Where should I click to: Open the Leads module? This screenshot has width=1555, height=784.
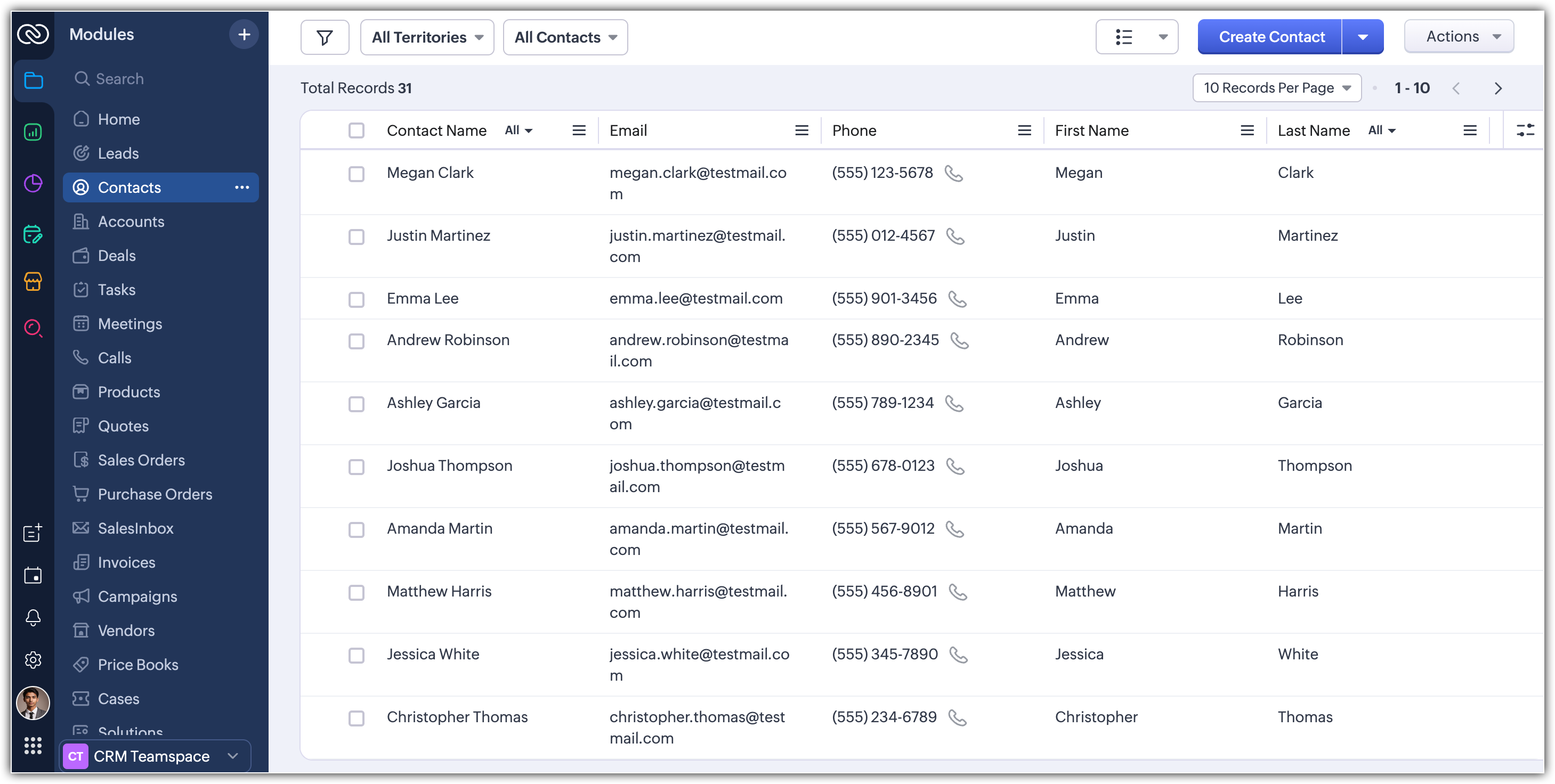click(x=118, y=153)
